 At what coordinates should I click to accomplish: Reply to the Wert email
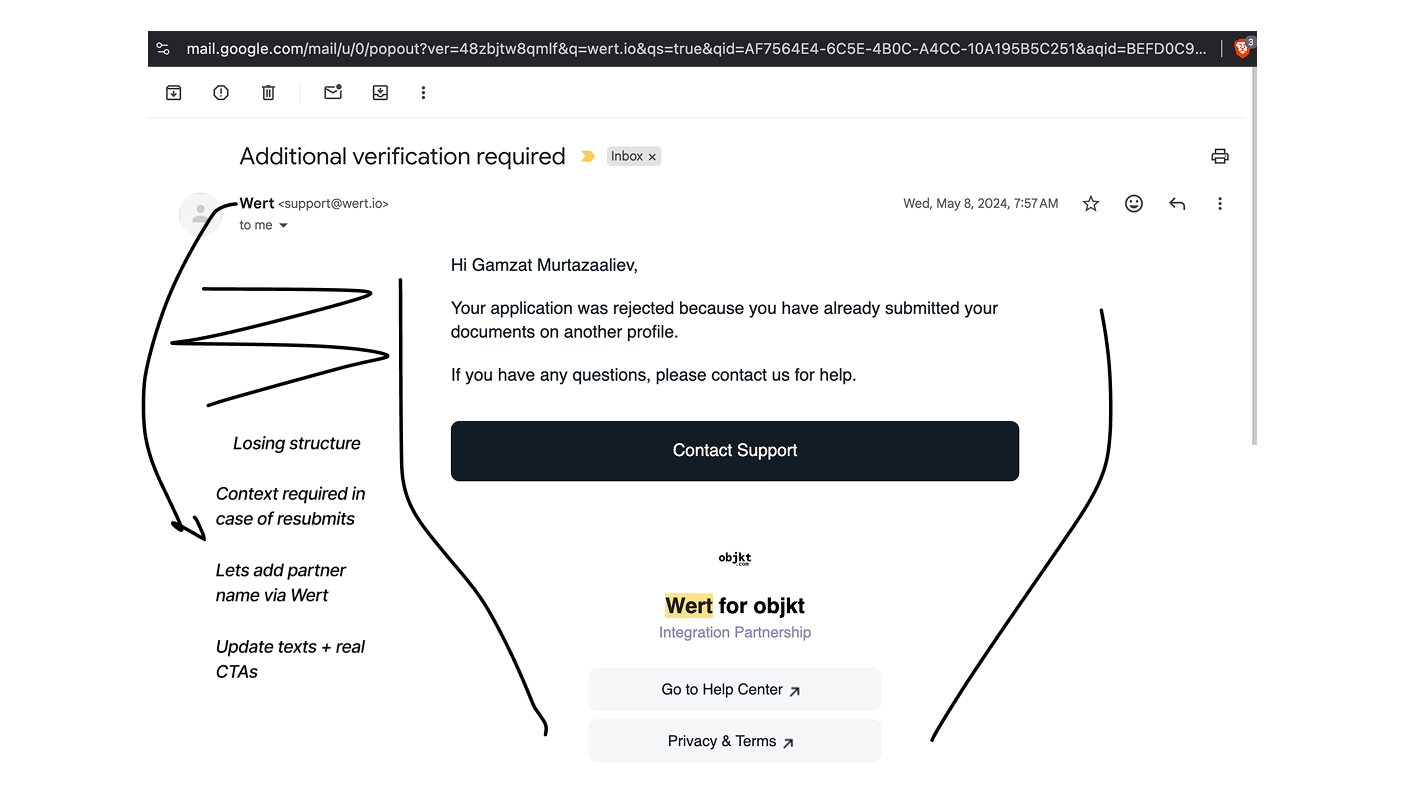[1177, 203]
